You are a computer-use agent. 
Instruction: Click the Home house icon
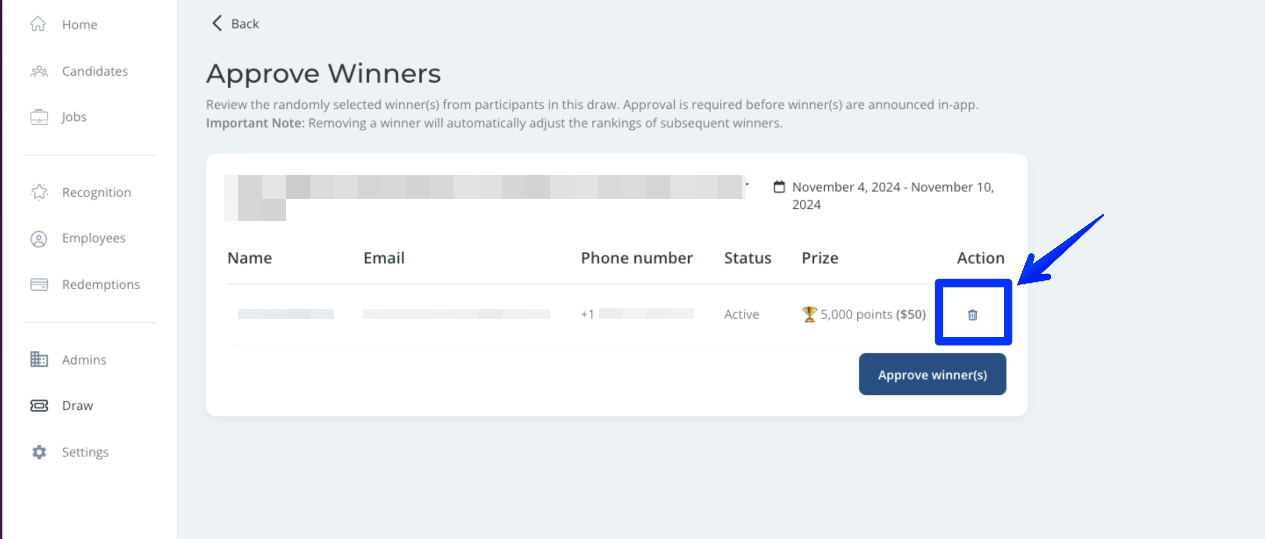pos(39,24)
